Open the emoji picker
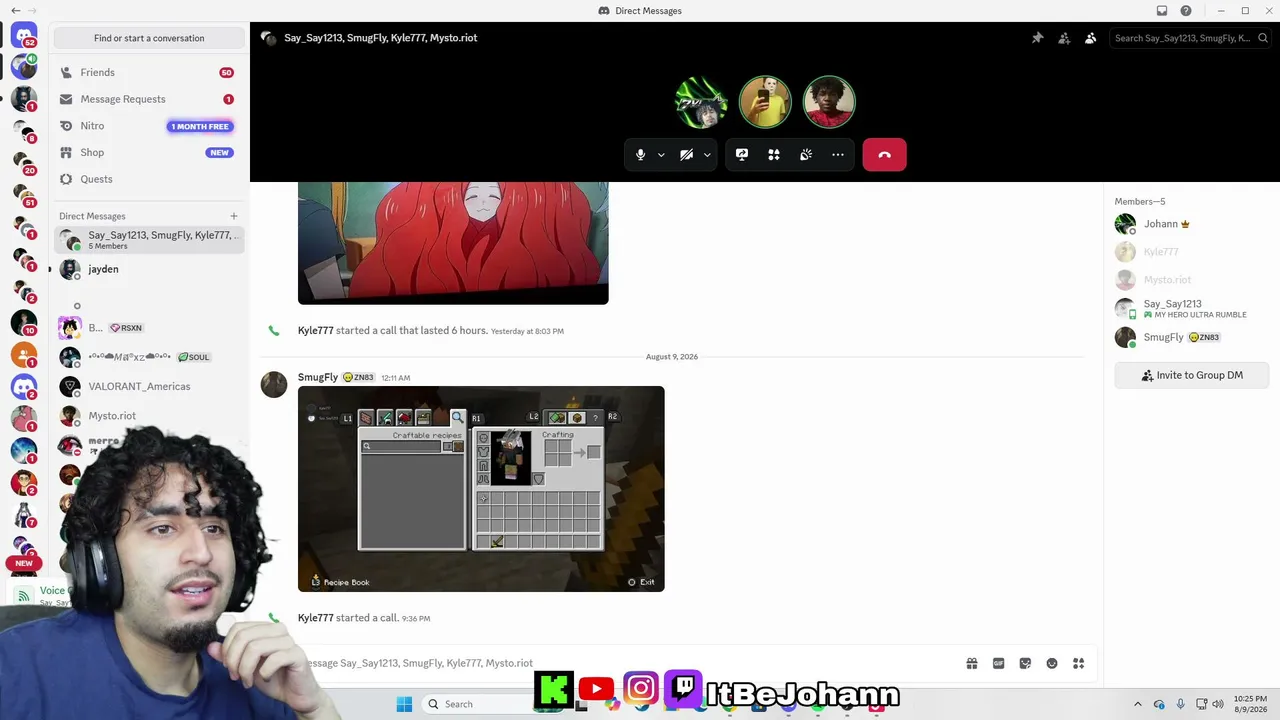 click(1052, 663)
